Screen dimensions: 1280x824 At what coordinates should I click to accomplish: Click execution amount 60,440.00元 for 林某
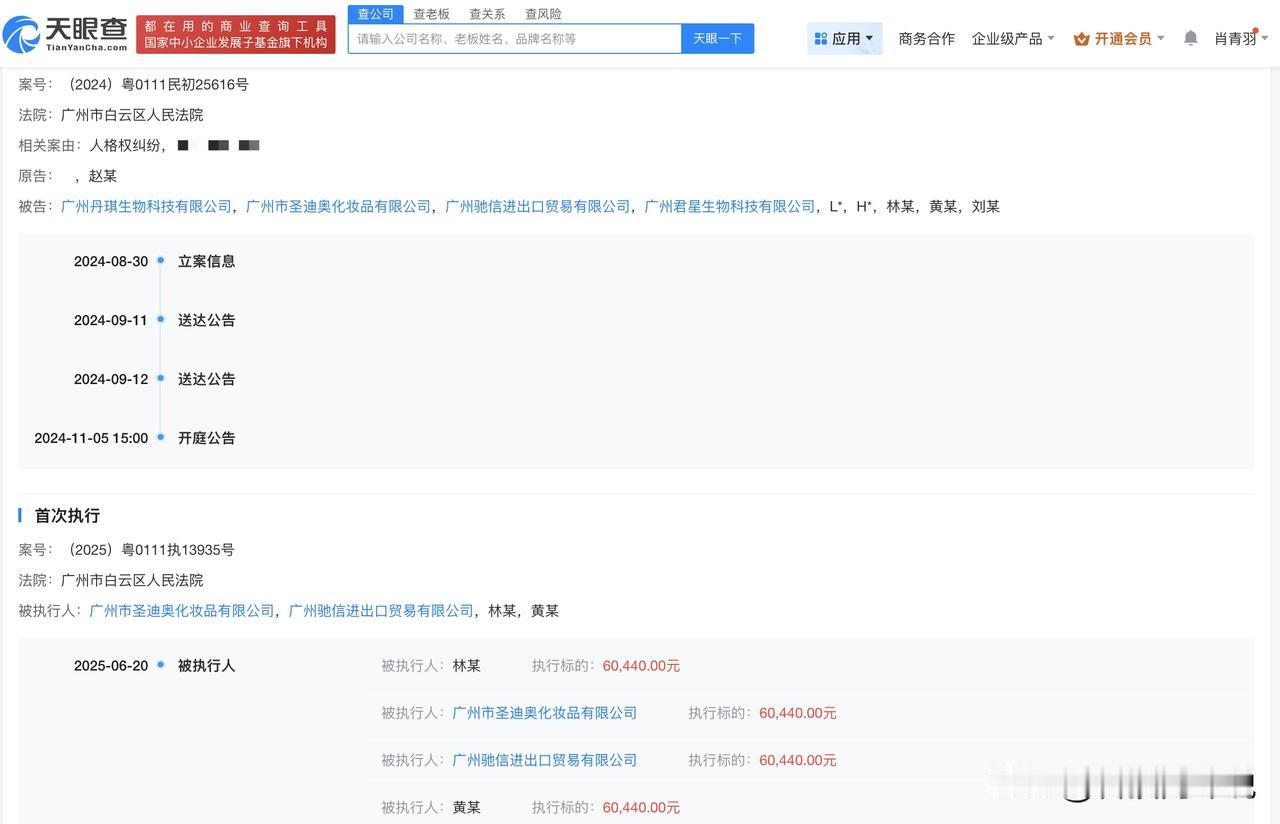641,665
